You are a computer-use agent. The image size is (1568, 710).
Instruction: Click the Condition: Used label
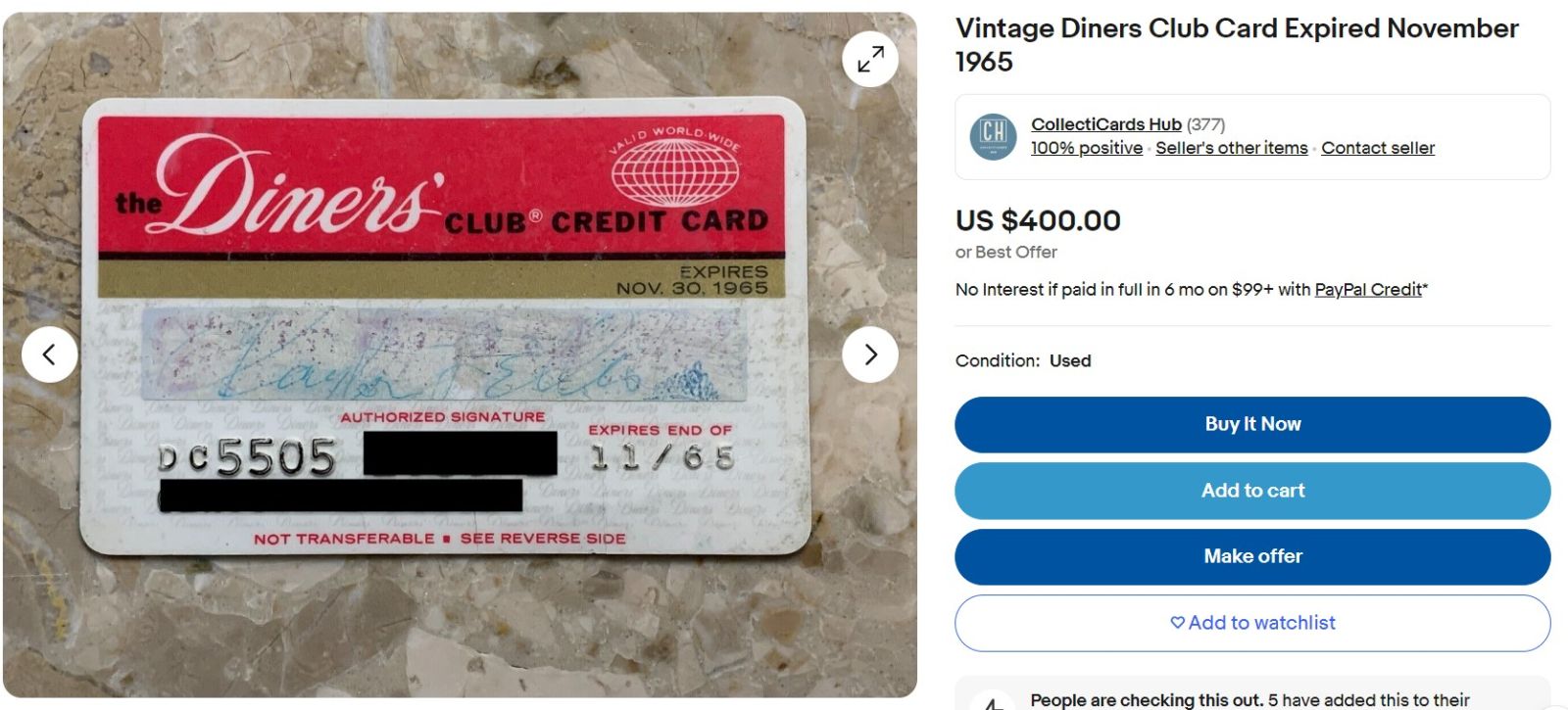(x=1023, y=360)
